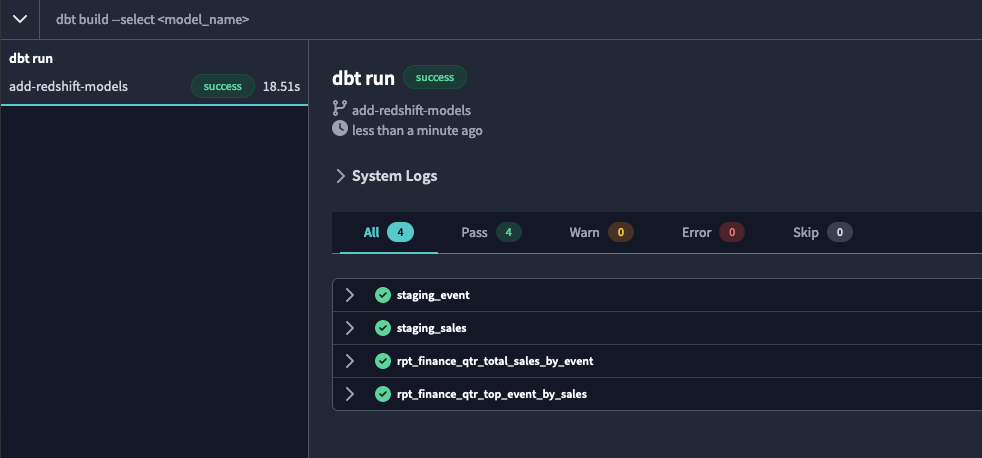Click the count badge 0 on Skip tab

coord(840,232)
